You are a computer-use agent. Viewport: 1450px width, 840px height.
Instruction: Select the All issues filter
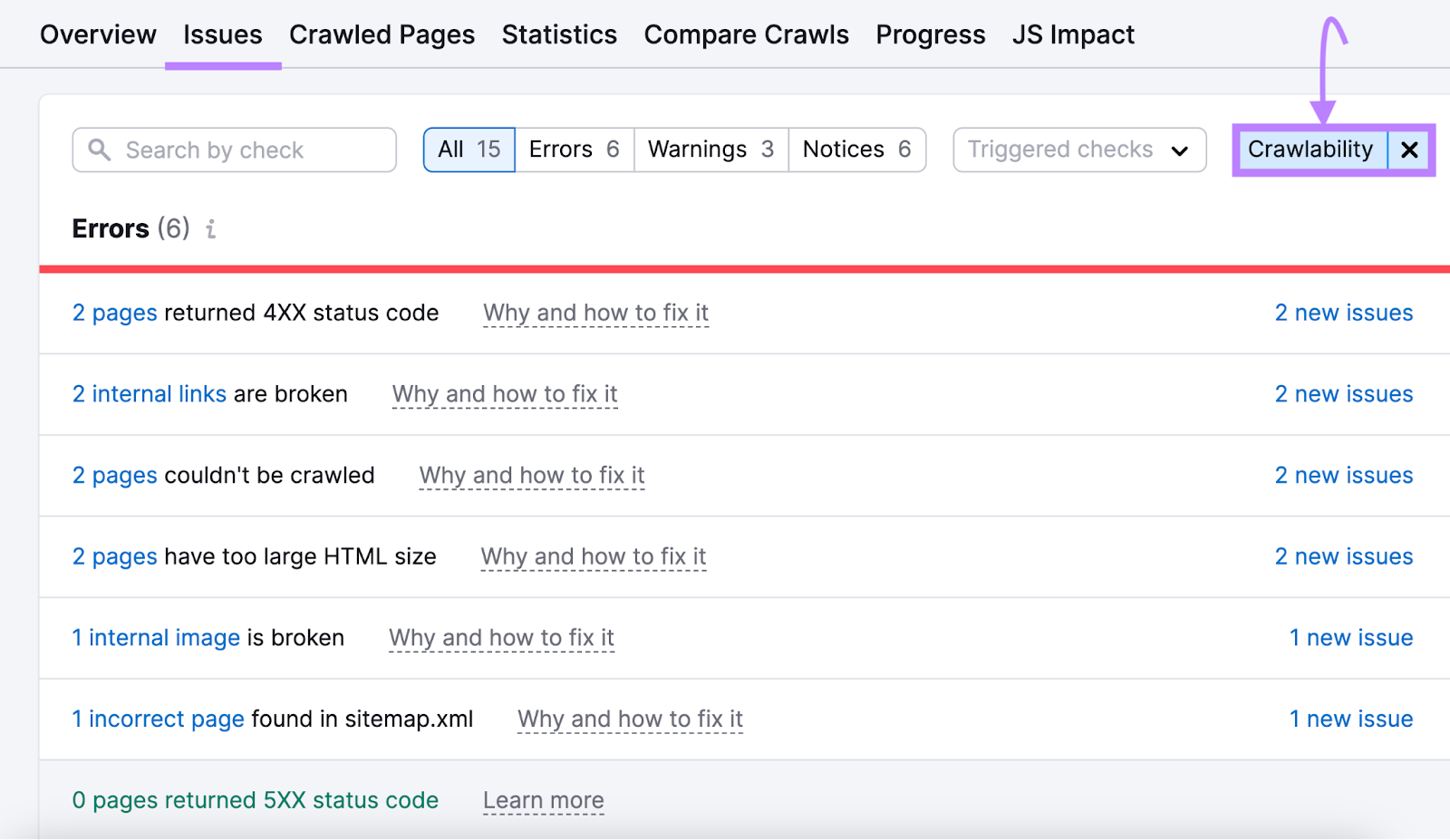469,150
